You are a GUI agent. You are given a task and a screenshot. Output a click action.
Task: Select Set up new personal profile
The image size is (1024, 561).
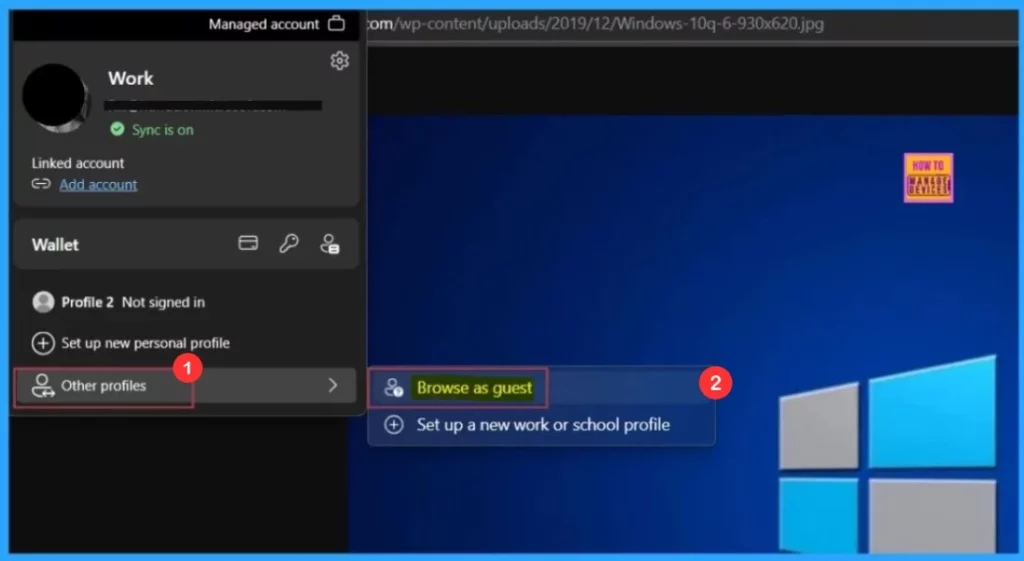[145, 343]
